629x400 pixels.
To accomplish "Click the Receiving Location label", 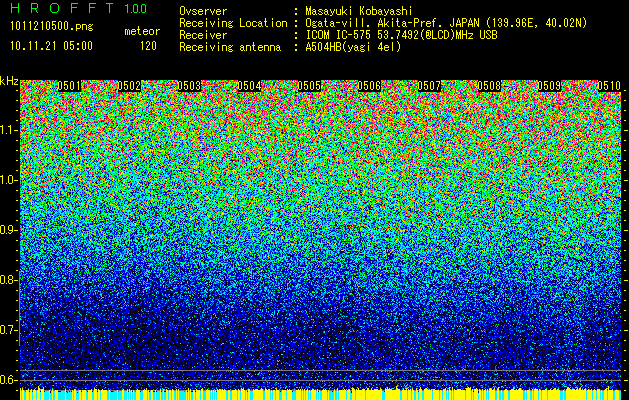I will click(x=233, y=23).
